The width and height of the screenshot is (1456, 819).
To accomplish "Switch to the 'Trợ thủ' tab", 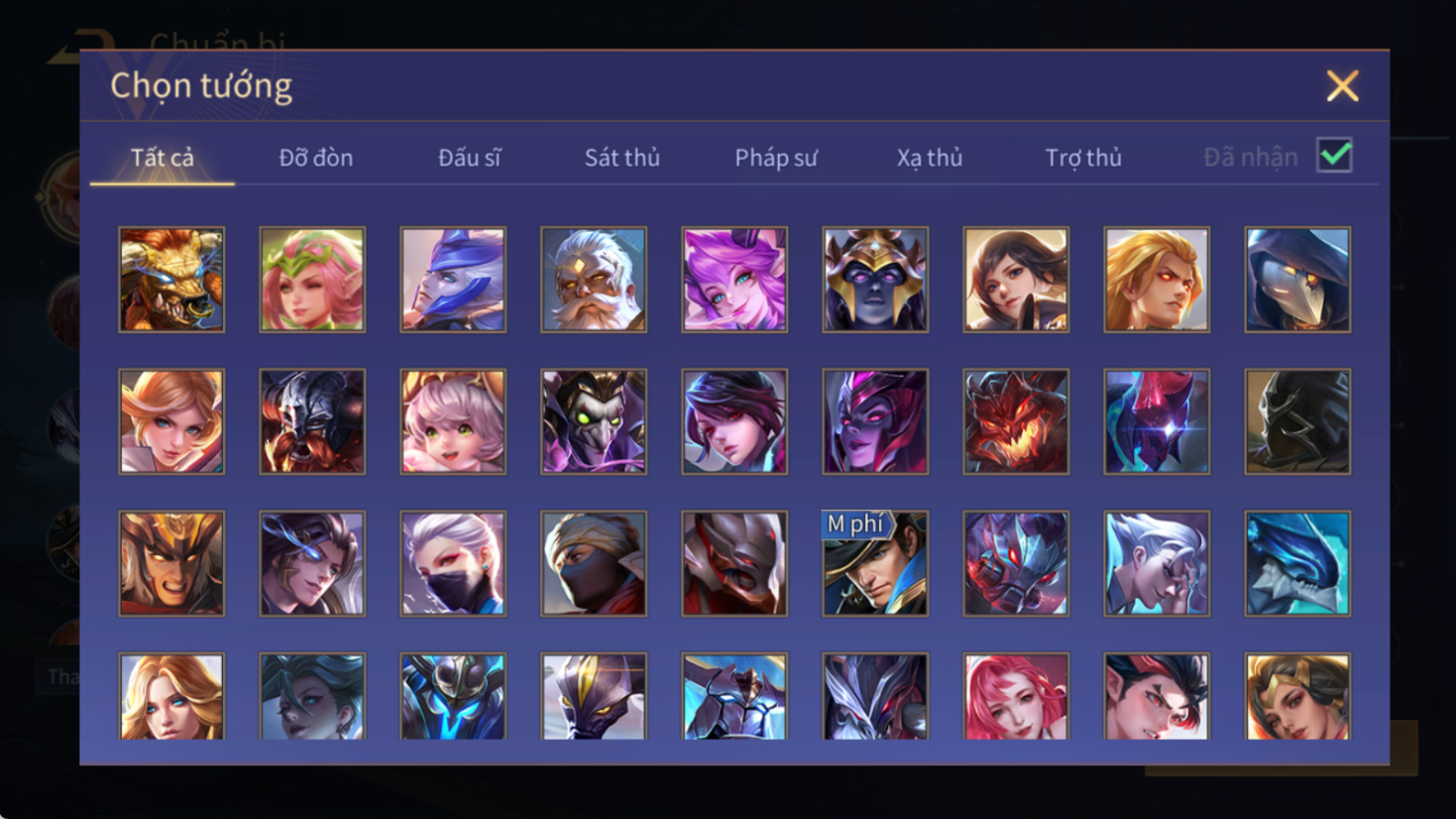I will (x=1083, y=158).
